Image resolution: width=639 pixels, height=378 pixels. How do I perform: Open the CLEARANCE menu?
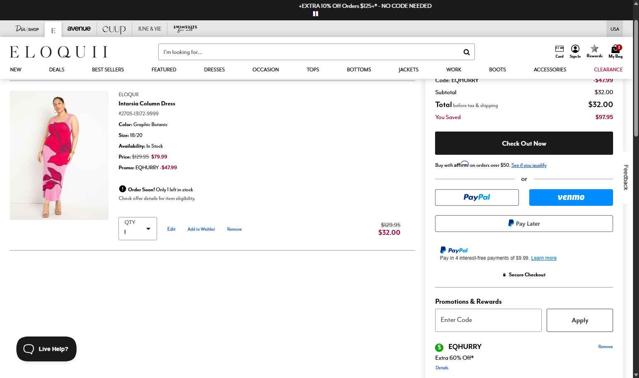(x=608, y=70)
